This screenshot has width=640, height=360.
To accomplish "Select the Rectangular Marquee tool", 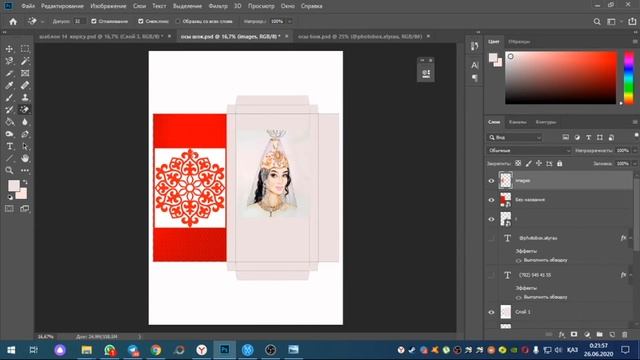I will point(25,49).
